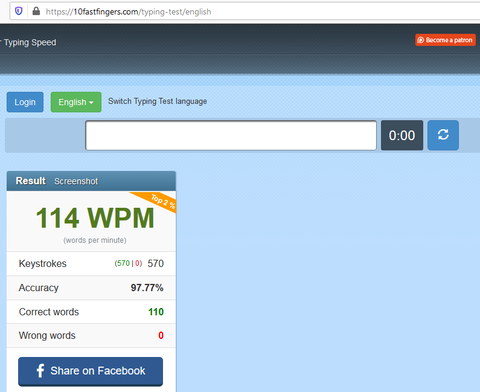The image size is (480, 392).
Task: Click the Share on Facebook button
Action: [x=91, y=371]
